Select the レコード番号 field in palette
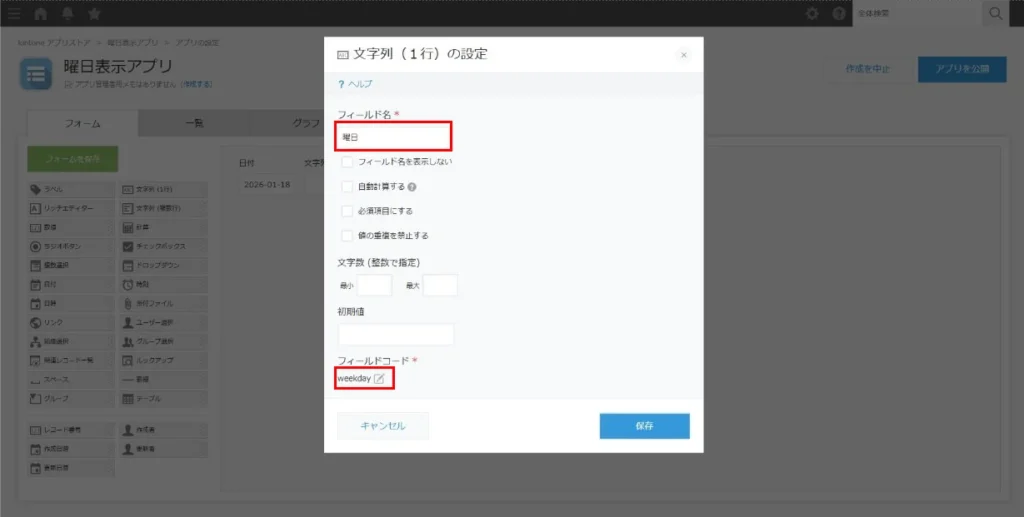Screen dimensions: 1024x517 click(x=71, y=430)
